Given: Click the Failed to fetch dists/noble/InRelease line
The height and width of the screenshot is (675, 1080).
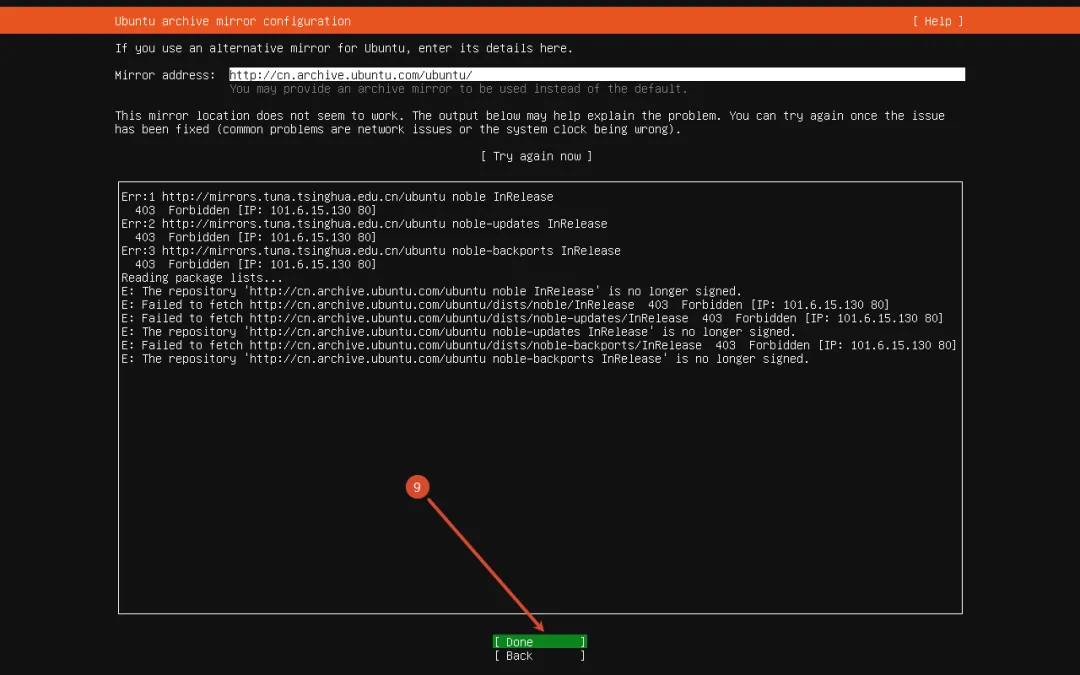Looking at the screenshot, I should coord(506,305).
